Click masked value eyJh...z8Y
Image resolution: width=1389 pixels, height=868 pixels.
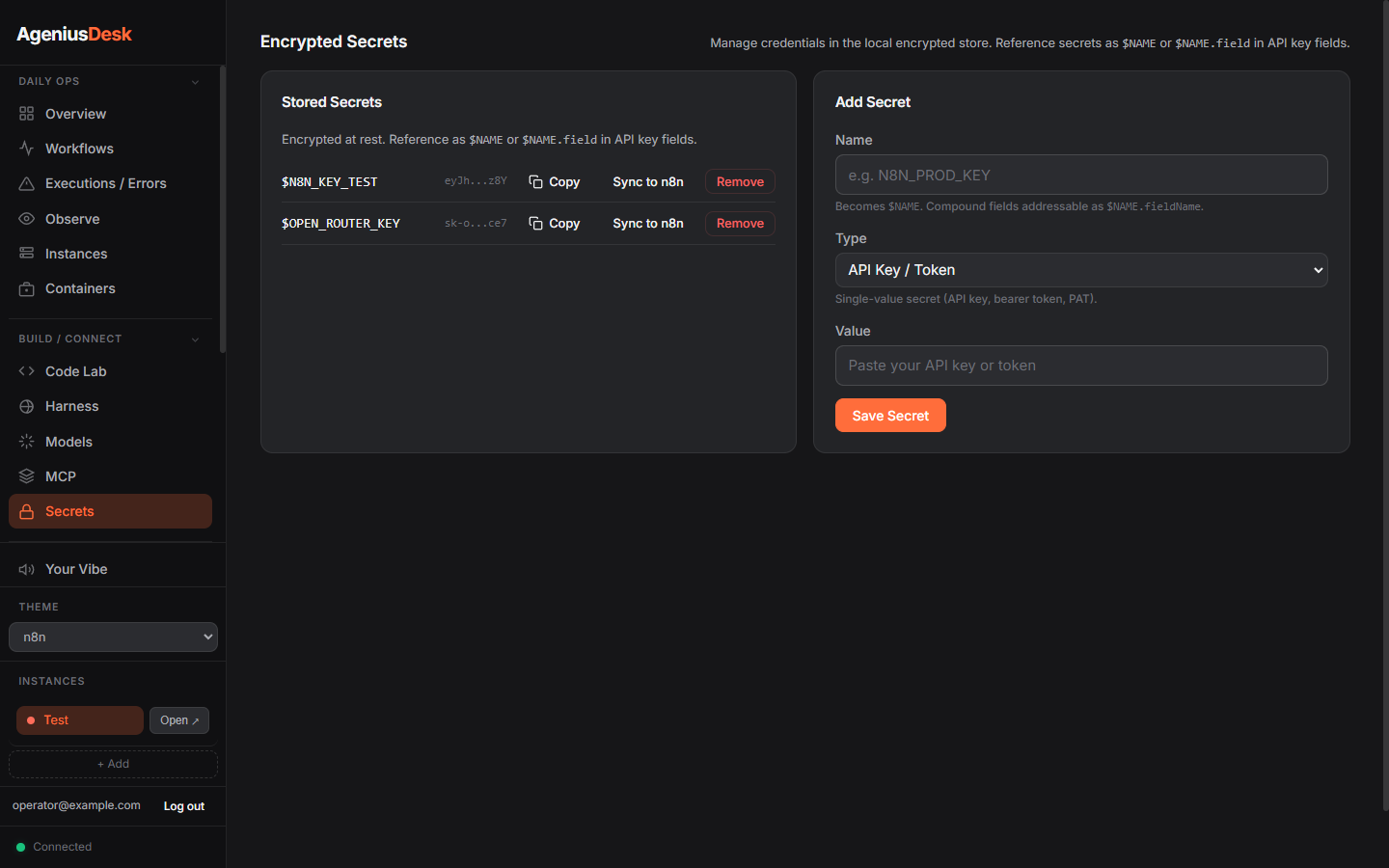[476, 180]
